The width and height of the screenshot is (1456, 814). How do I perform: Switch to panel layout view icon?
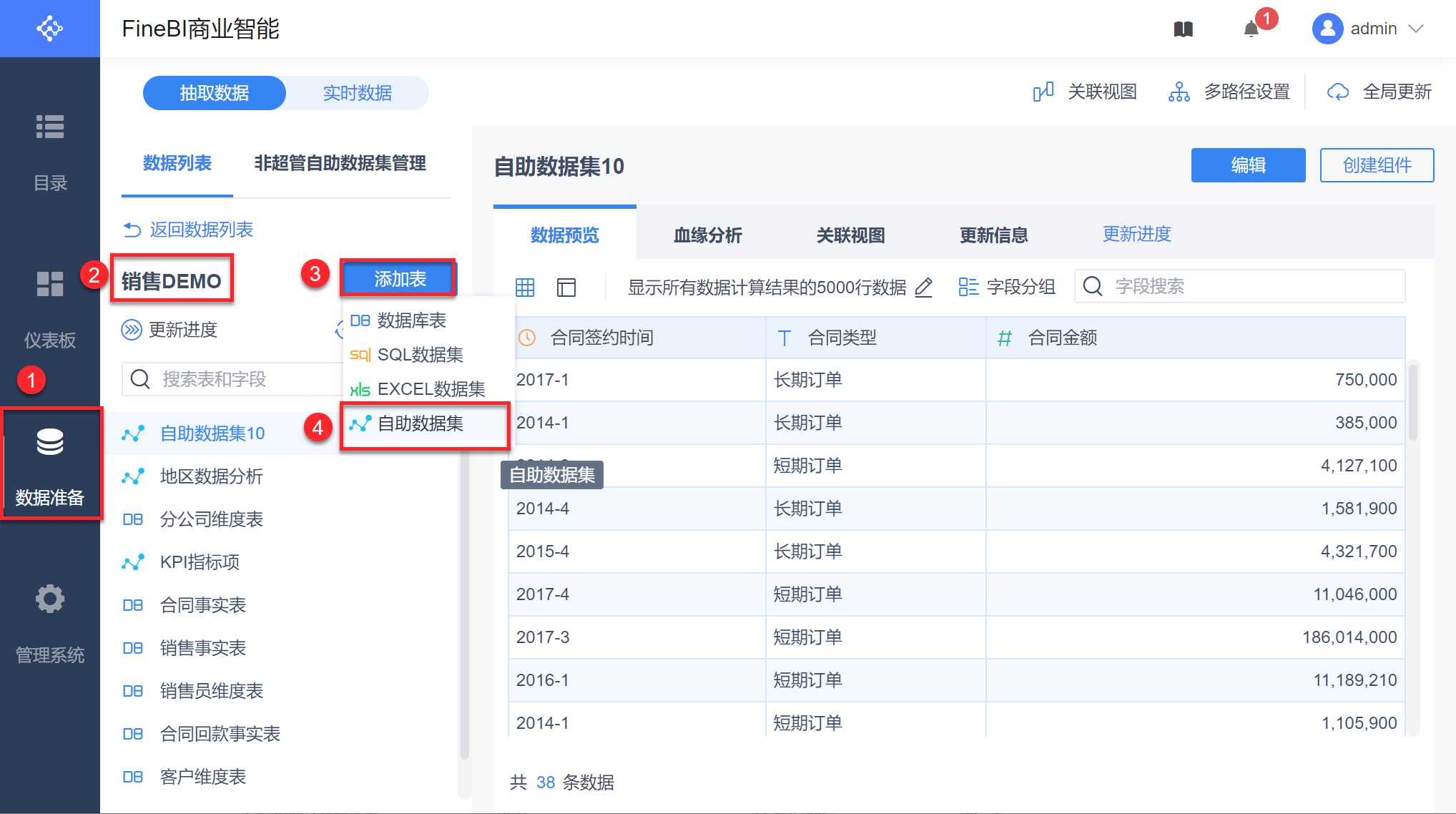click(566, 288)
